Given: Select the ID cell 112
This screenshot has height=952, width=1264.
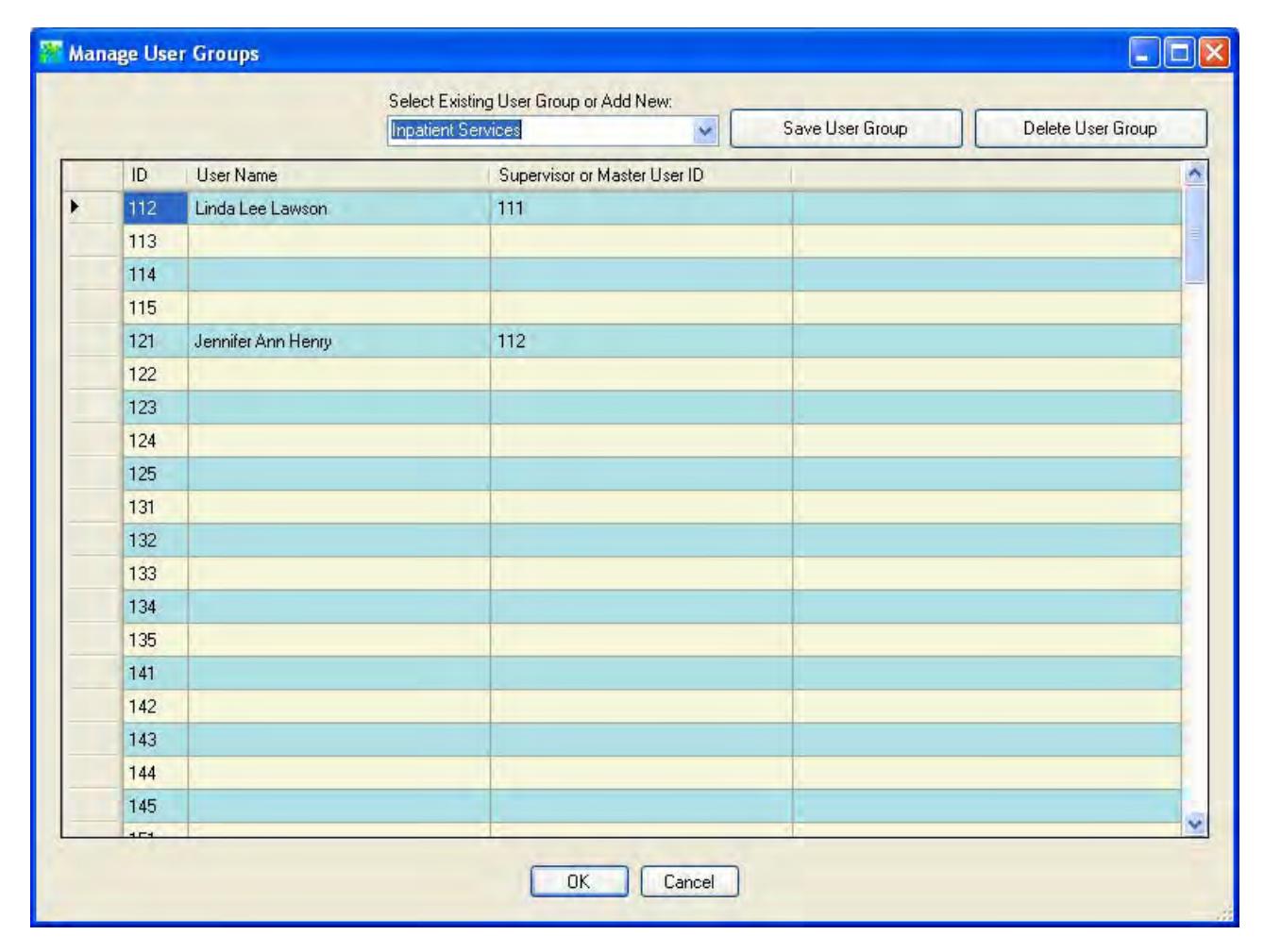Looking at the screenshot, I should pos(156,209).
